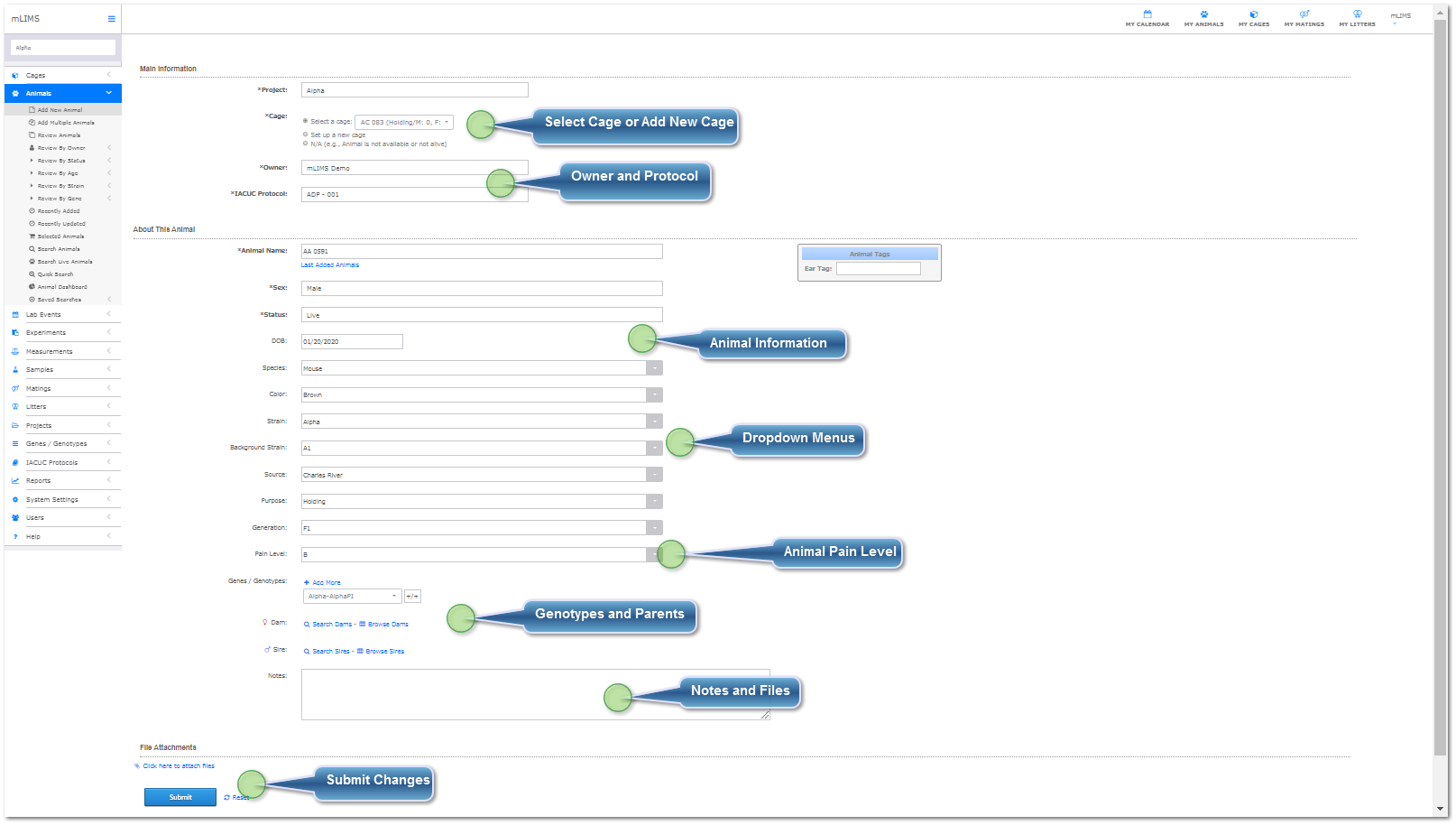Open the Species dropdown arrow
The image size is (1456, 825).
[655, 368]
